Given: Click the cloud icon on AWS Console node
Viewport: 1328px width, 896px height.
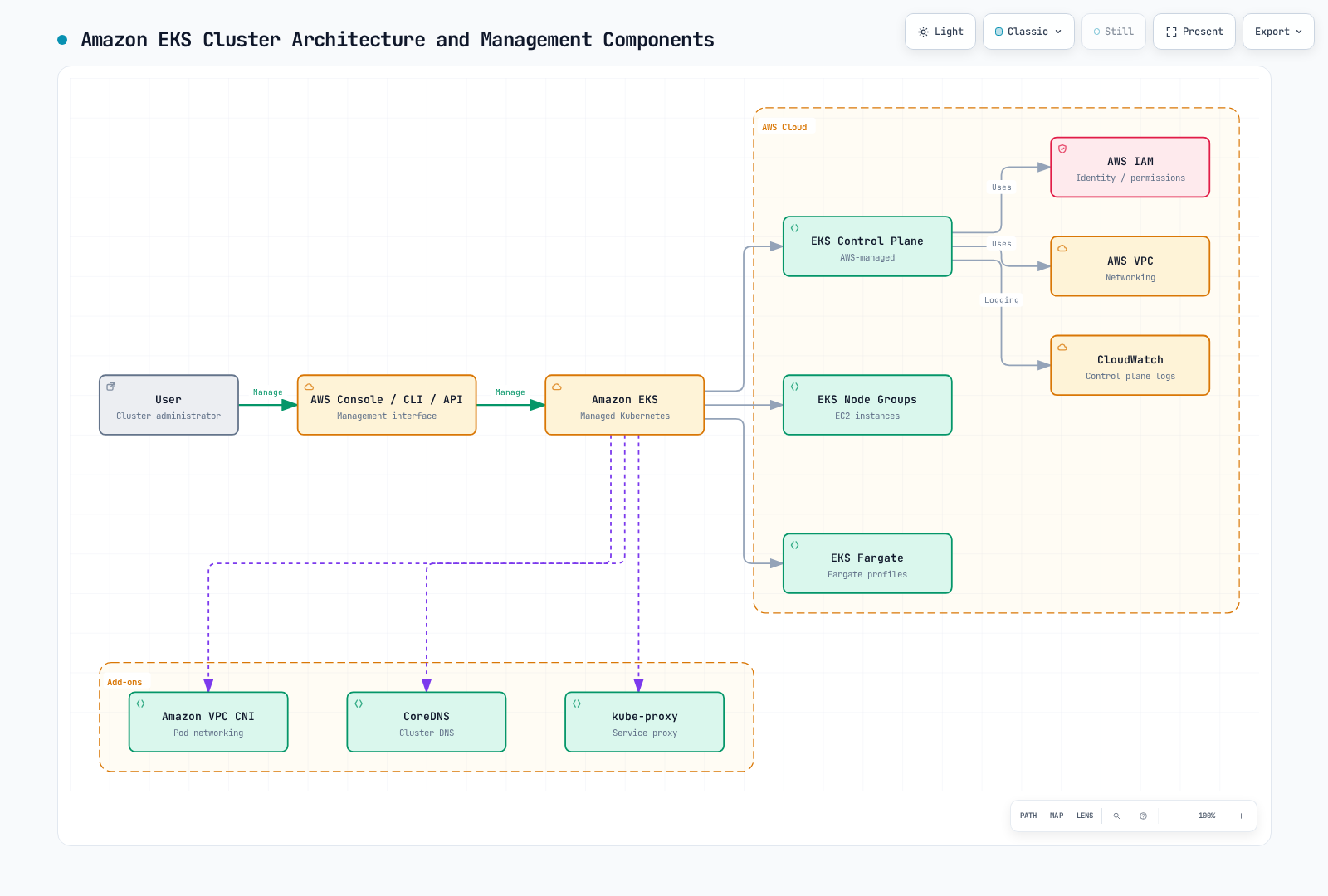Looking at the screenshot, I should point(309,387).
